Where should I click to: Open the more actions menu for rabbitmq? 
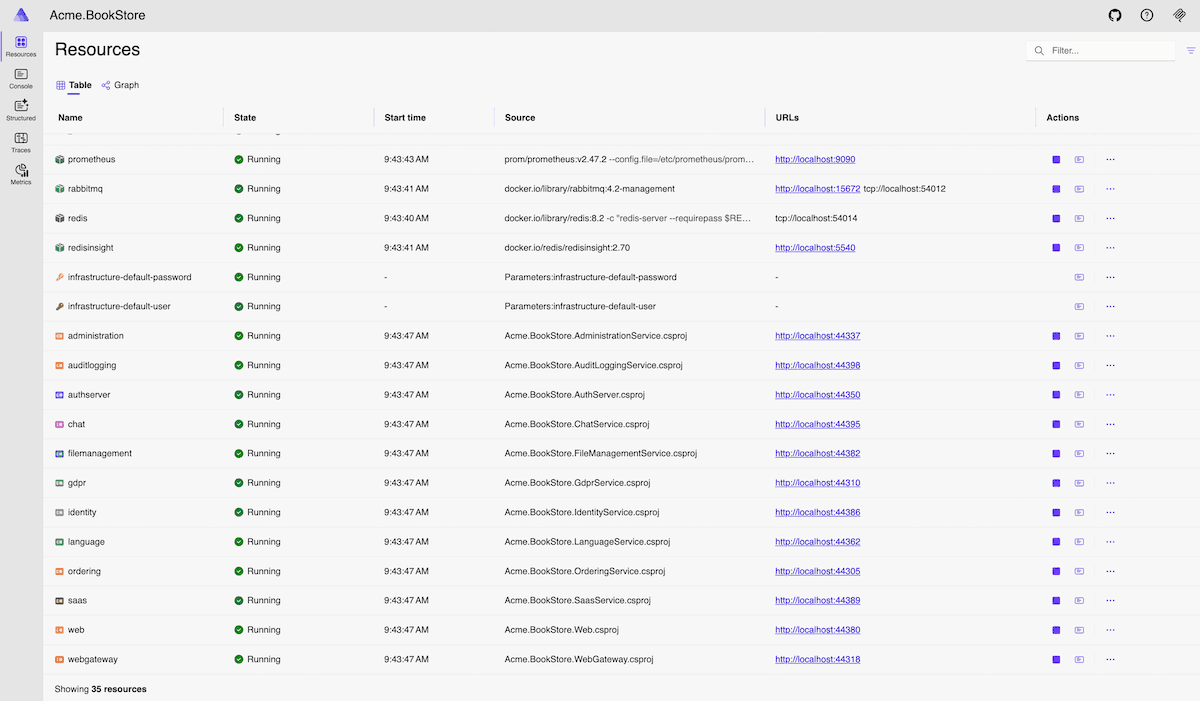click(1109, 188)
